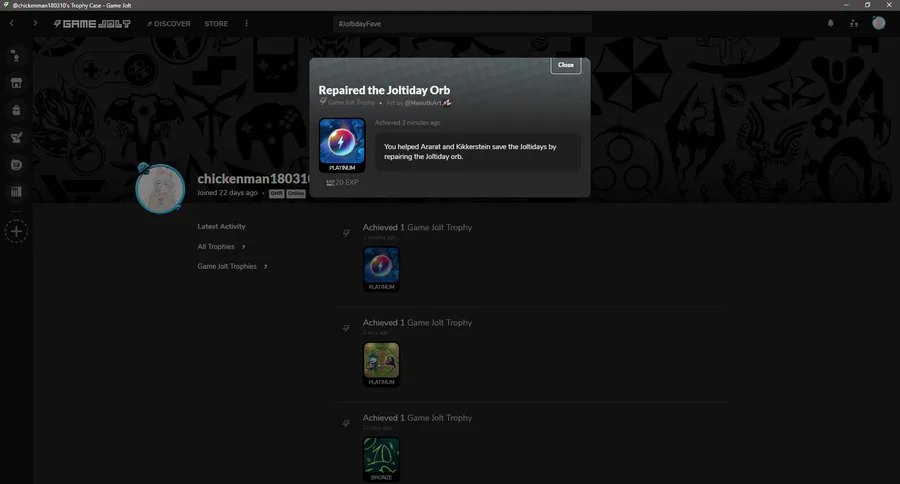Go back with the left arrow
This screenshot has height=484, width=900.
[x=12, y=23]
